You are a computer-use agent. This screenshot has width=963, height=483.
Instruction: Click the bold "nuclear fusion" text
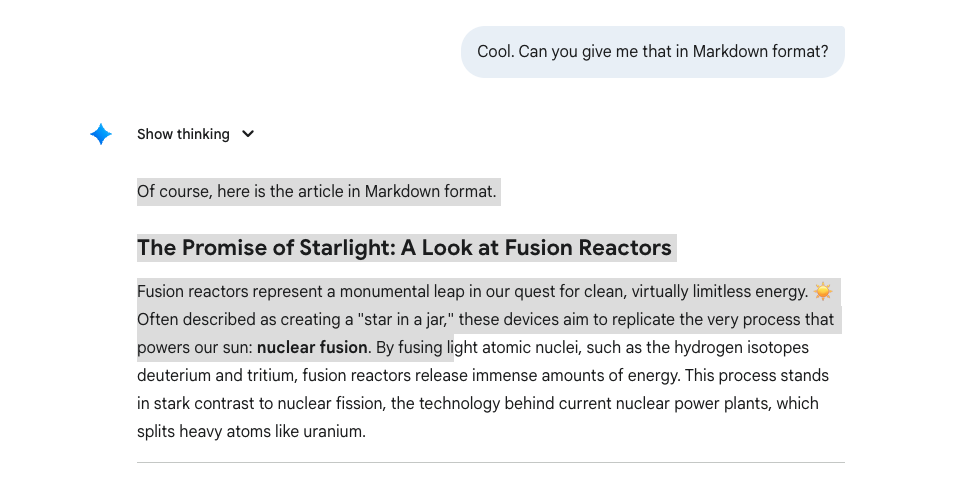click(312, 348)
